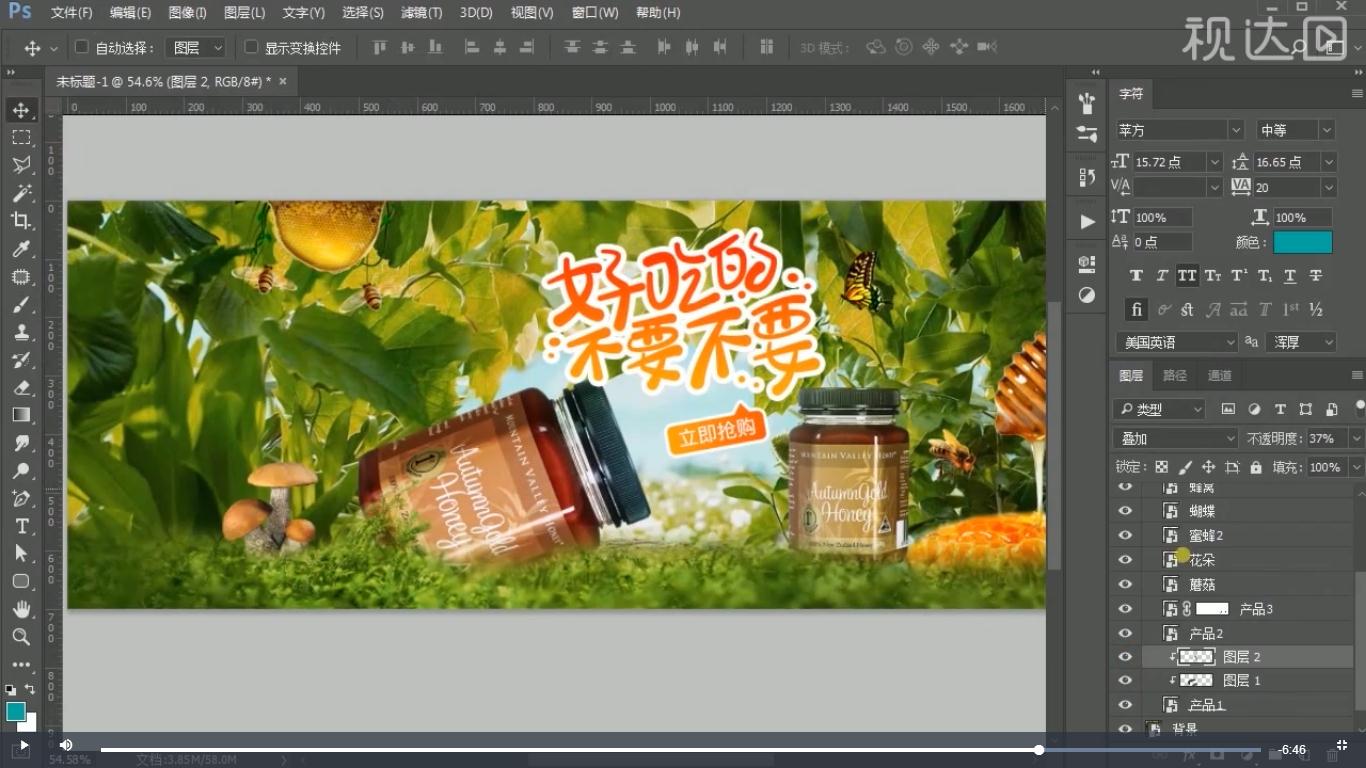Image resolution: width=1366 pixels, height=768 pixels.
Task: Select the Hand tool
Action: 22,608
